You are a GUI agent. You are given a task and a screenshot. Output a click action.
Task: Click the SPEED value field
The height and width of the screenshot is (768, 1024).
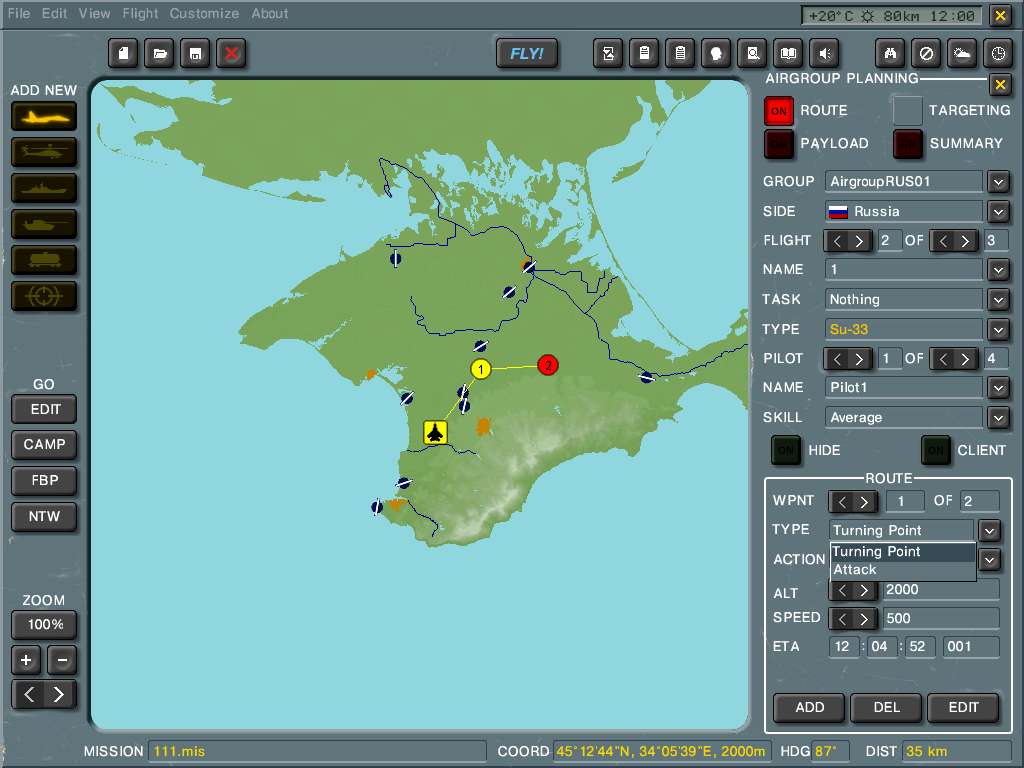(940, 618)
